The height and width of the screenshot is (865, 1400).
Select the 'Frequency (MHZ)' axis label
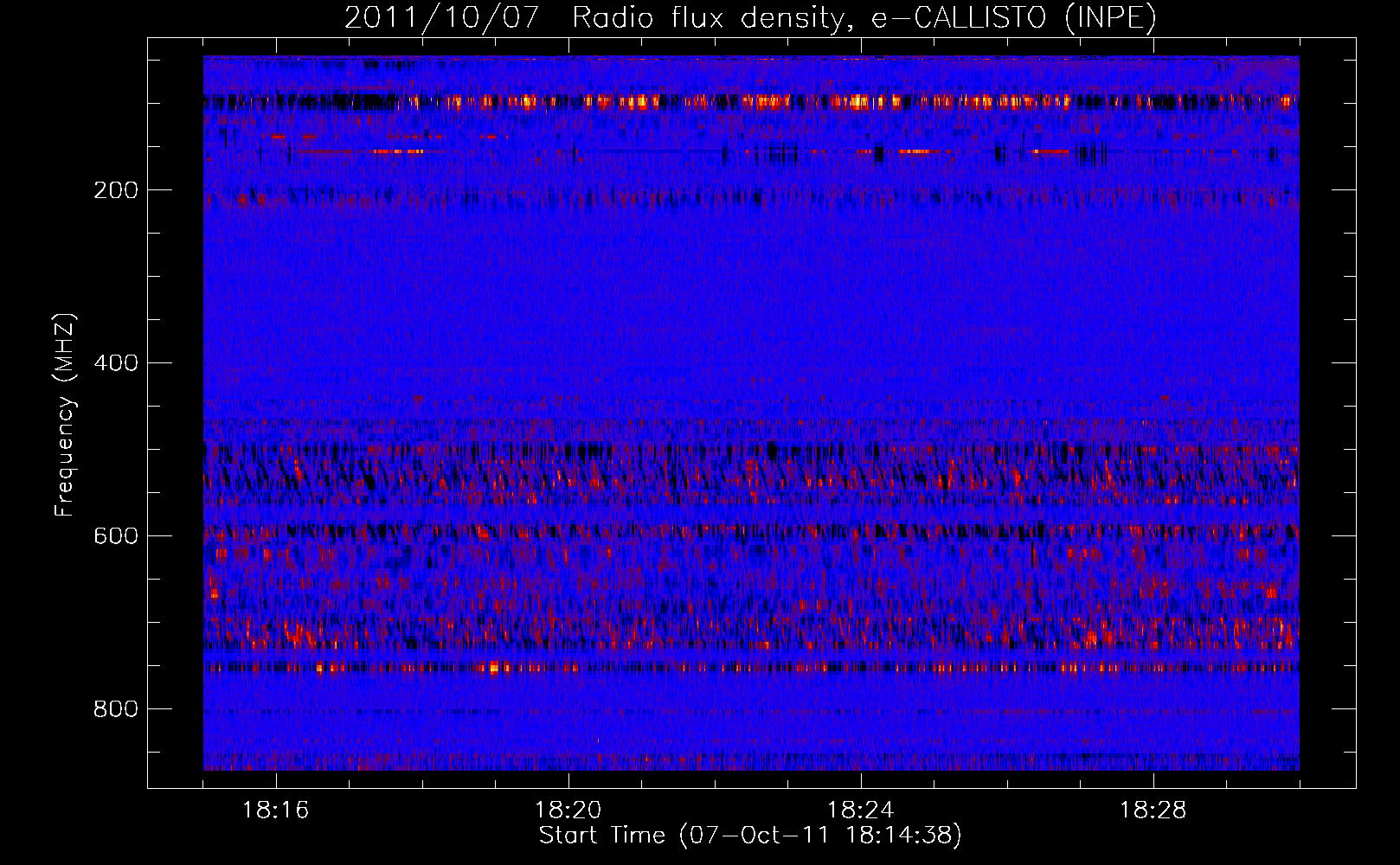coord(65,414)
